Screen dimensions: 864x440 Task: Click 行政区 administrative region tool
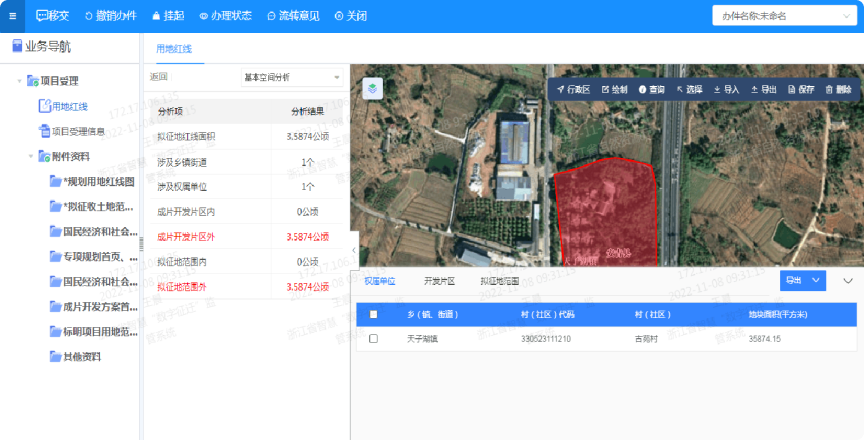[x=573, y=89]
